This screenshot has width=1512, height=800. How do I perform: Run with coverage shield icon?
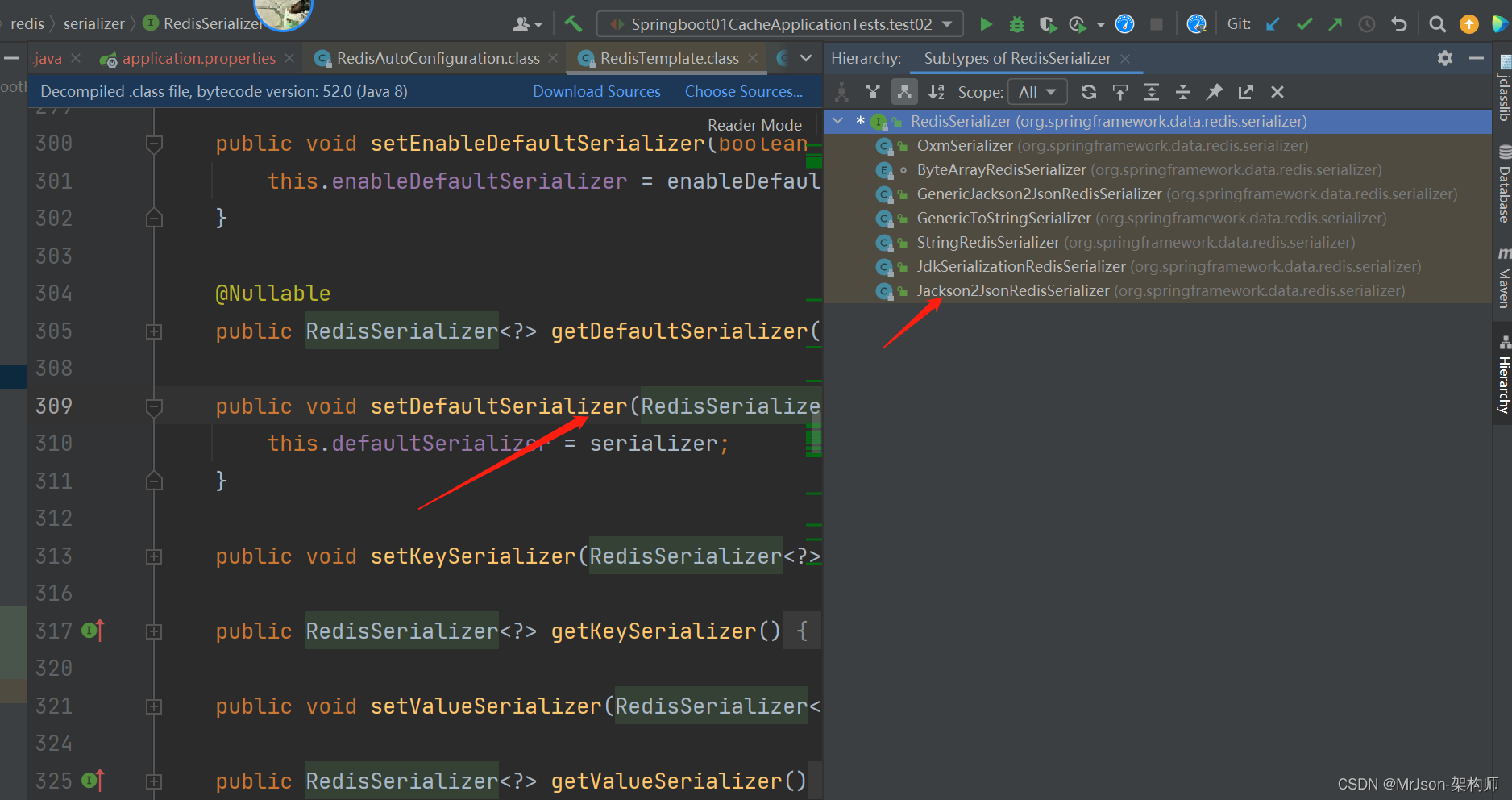(x=1048, y=24)
